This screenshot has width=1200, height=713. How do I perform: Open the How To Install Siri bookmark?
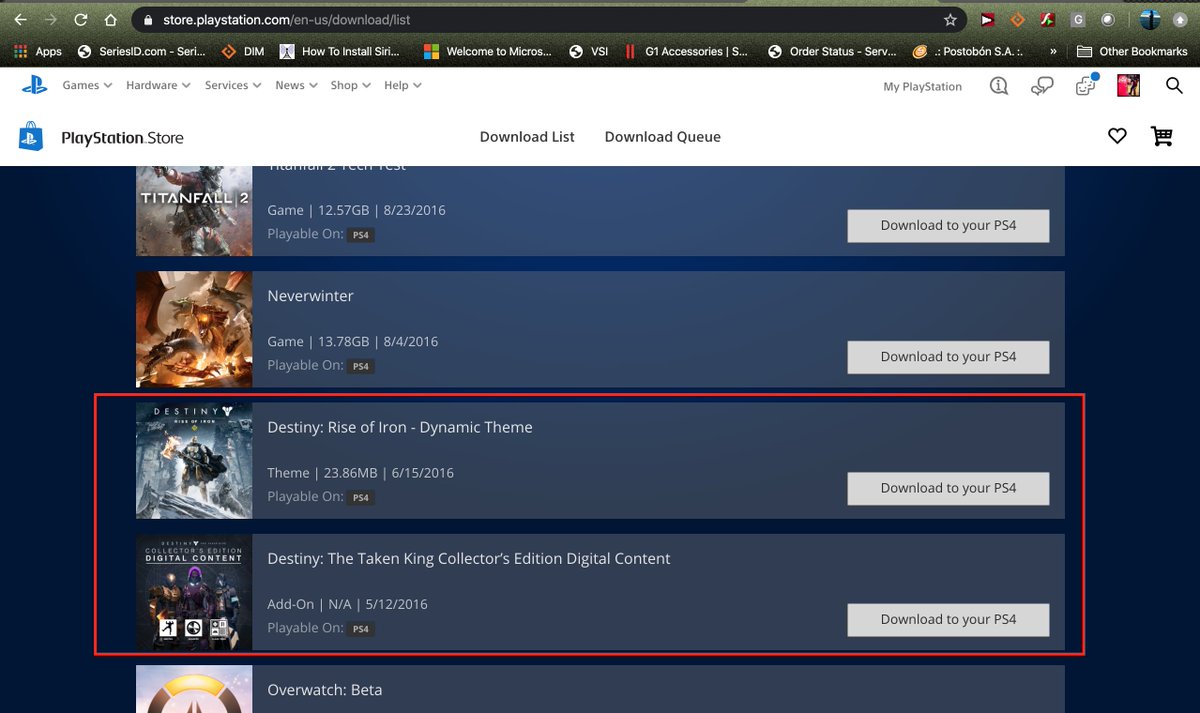point(340,51)
